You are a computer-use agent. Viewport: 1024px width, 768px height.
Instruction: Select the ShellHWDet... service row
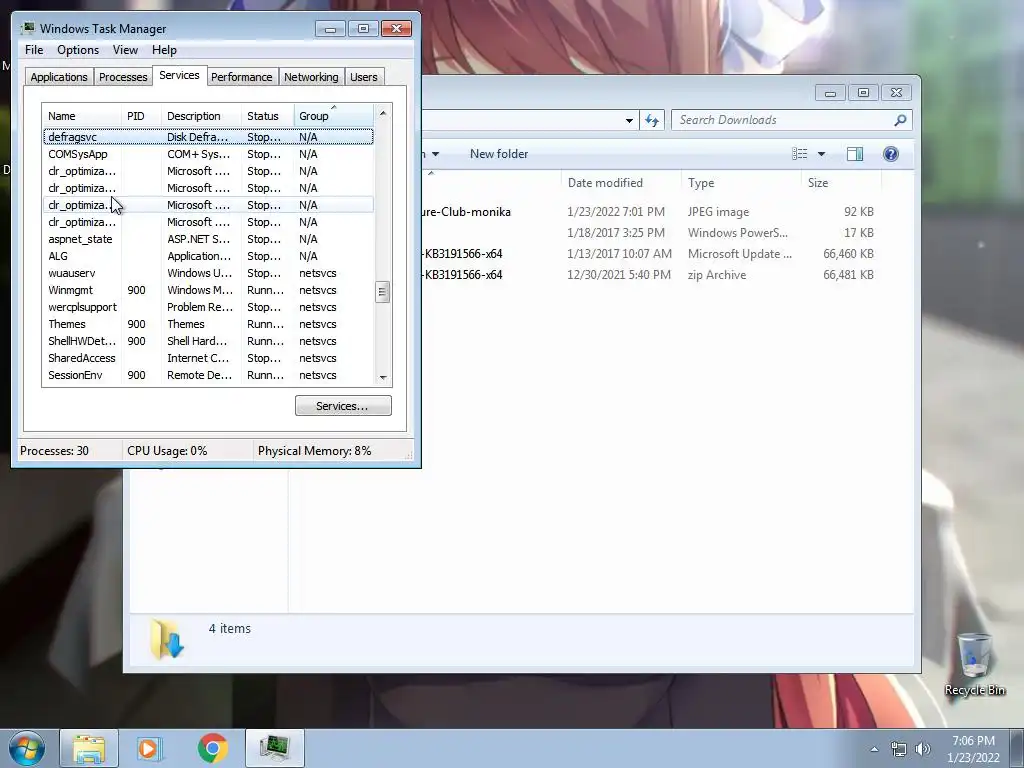pyautogui.click(x=208, y=341)
